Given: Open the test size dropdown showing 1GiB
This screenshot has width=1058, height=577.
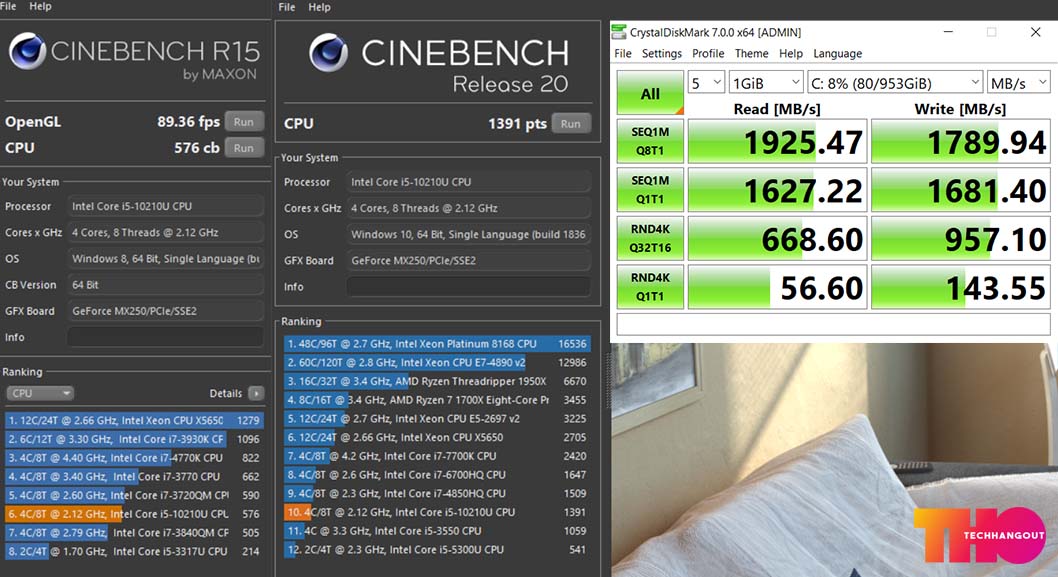Looking at the screenshot, I should [x=767, y=83].
